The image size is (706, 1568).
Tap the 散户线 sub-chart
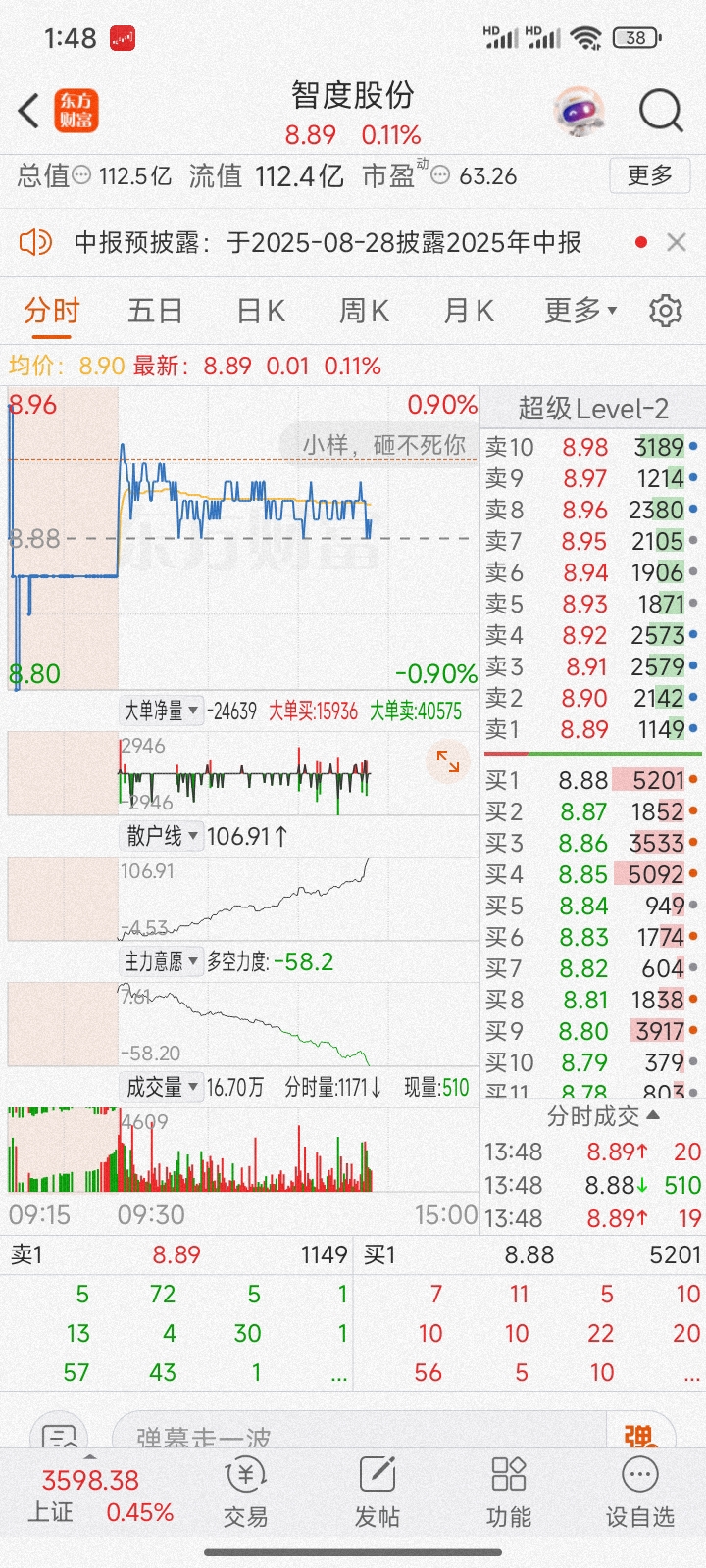pyautogui.click(x=243, y=898)
